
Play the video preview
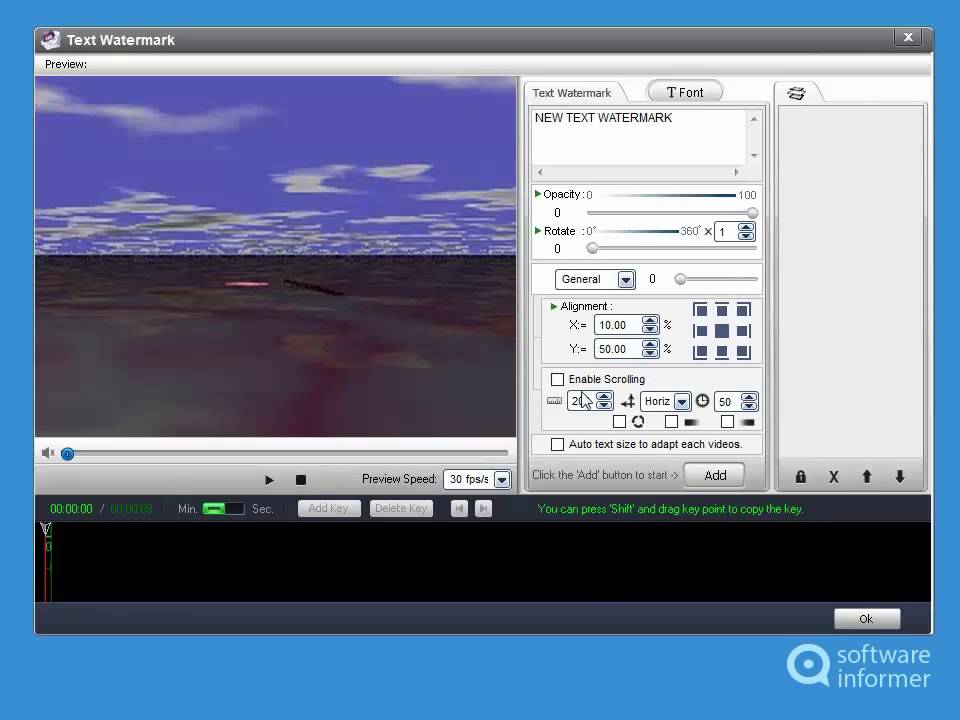coord(269,480)
